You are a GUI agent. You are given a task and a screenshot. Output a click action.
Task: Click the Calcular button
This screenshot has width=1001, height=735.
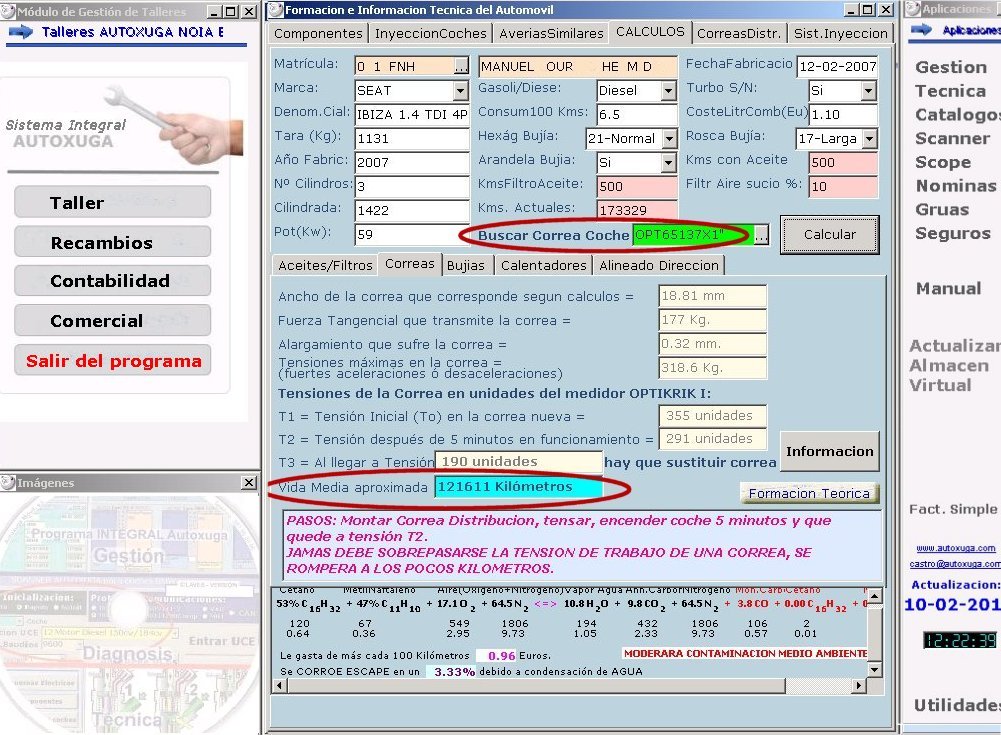coord(829,235)
